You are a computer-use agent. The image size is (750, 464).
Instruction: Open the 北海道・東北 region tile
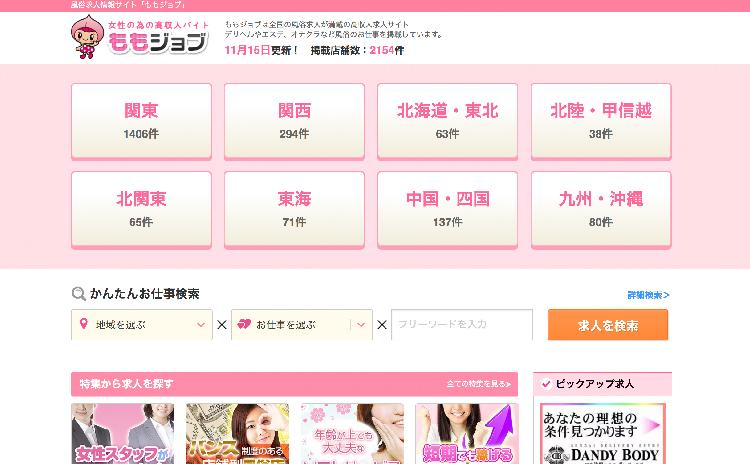[x=447, y=121]
